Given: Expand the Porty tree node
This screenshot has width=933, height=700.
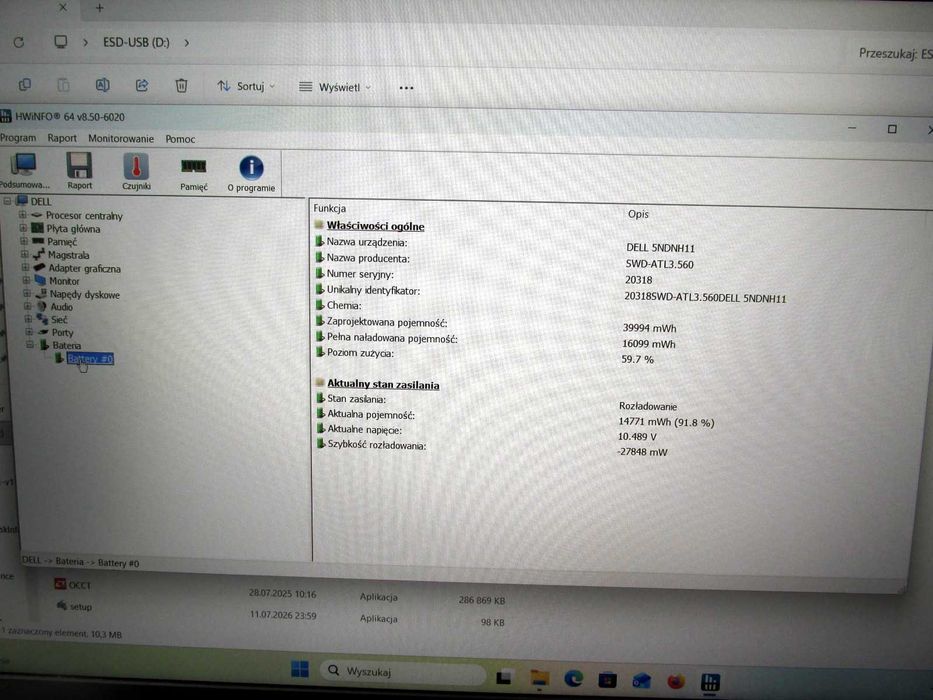Looking at the screenshot, I should click(x=29, y=332).
